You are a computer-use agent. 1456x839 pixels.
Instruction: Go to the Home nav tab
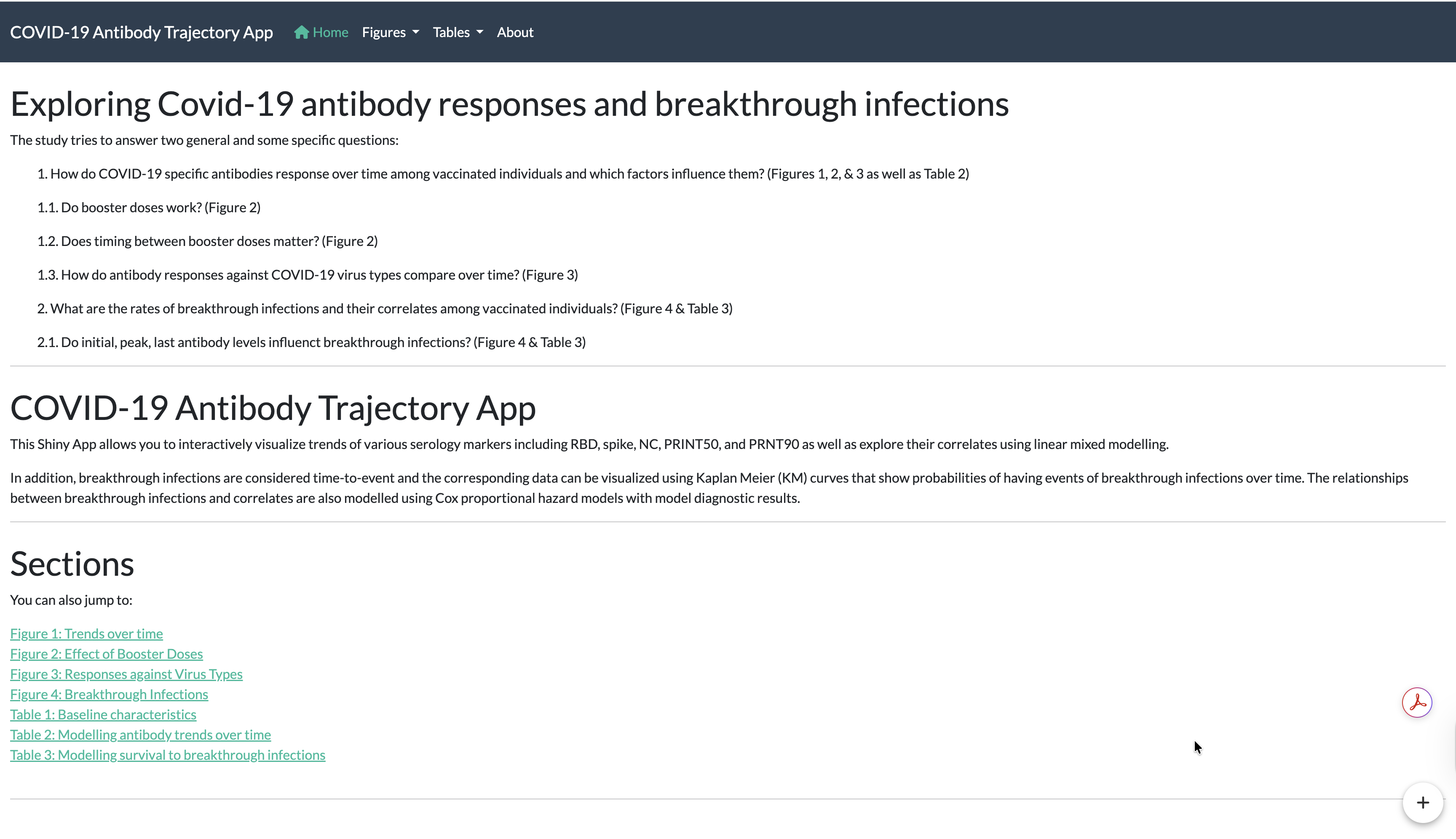330,32
